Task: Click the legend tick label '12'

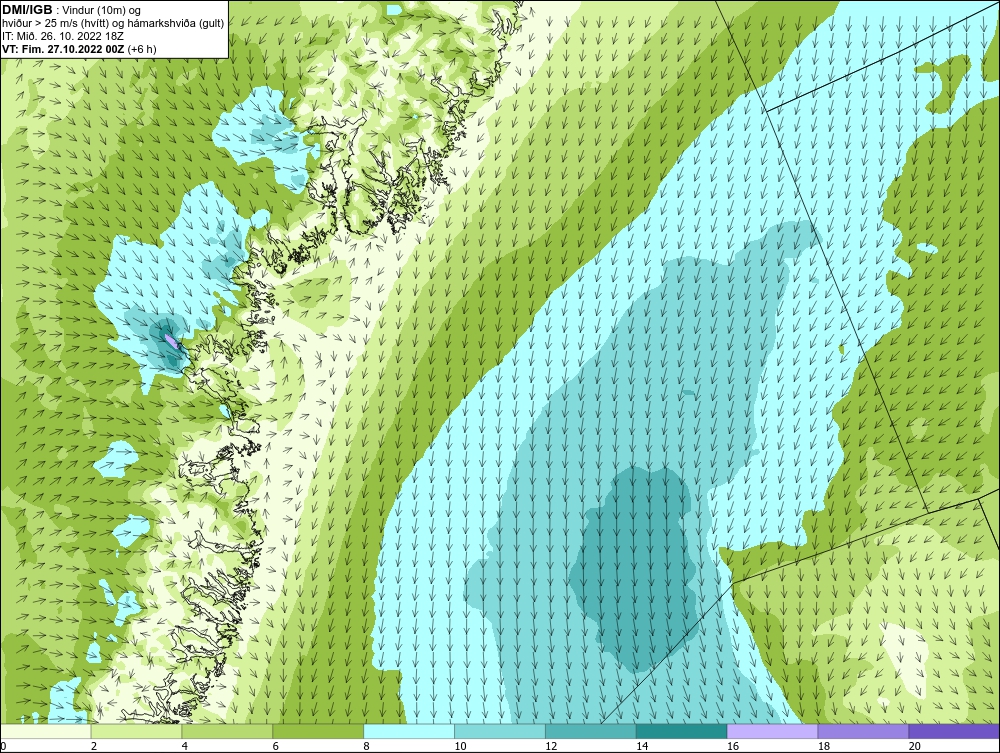Action: [551, 746]
